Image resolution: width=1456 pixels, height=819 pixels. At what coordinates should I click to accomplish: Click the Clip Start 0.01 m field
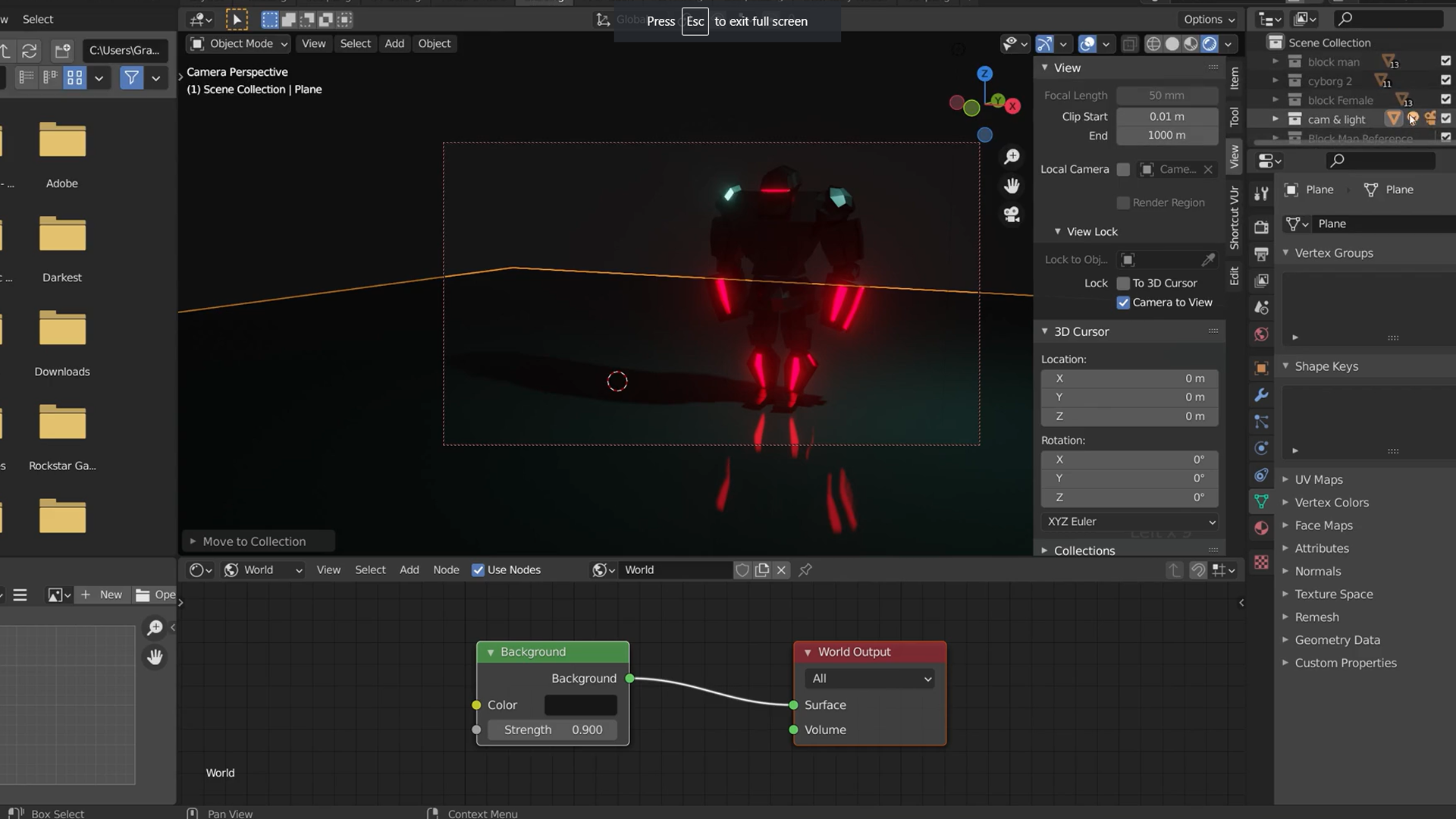1167,117
